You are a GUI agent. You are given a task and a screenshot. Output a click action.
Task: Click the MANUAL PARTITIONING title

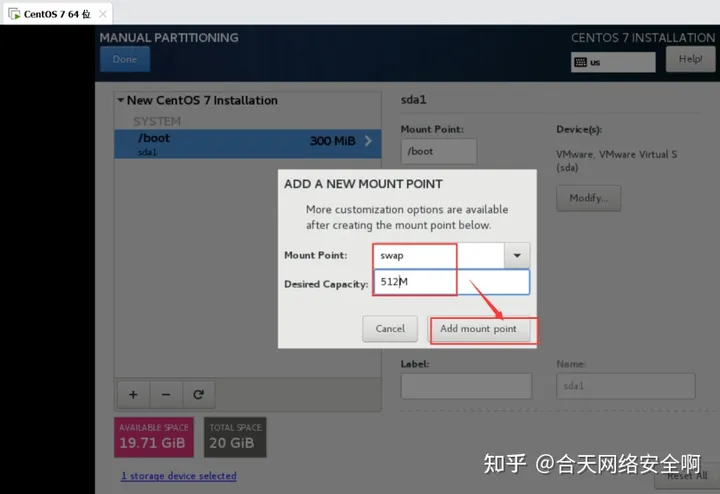point(169,38)
